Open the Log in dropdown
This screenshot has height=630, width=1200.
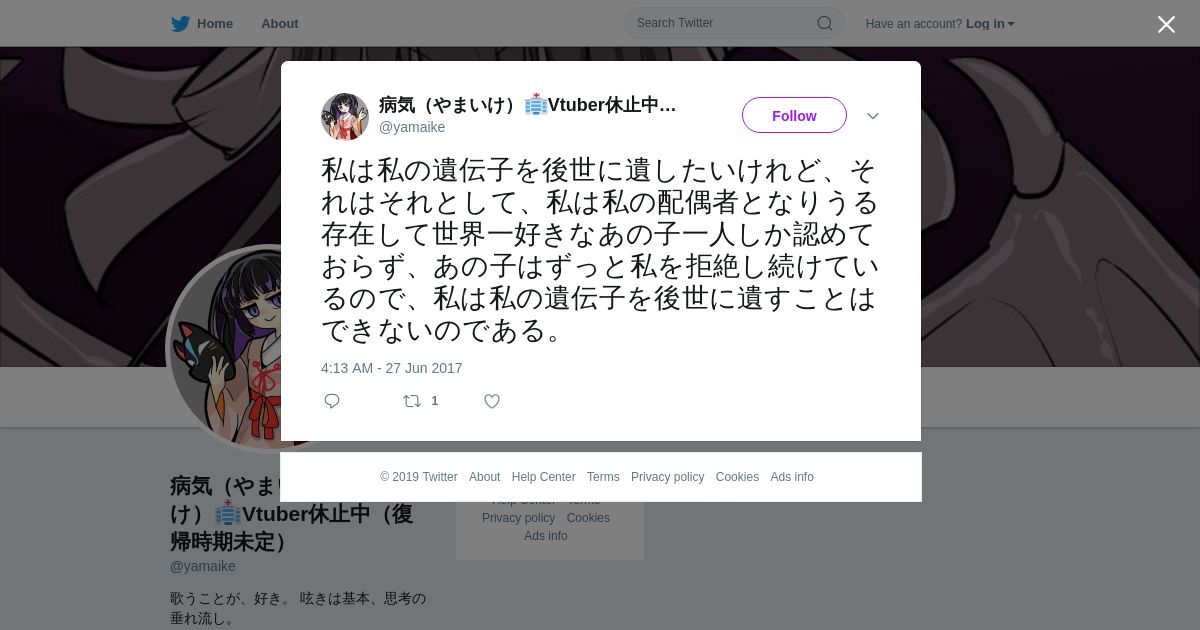point(990,24)
